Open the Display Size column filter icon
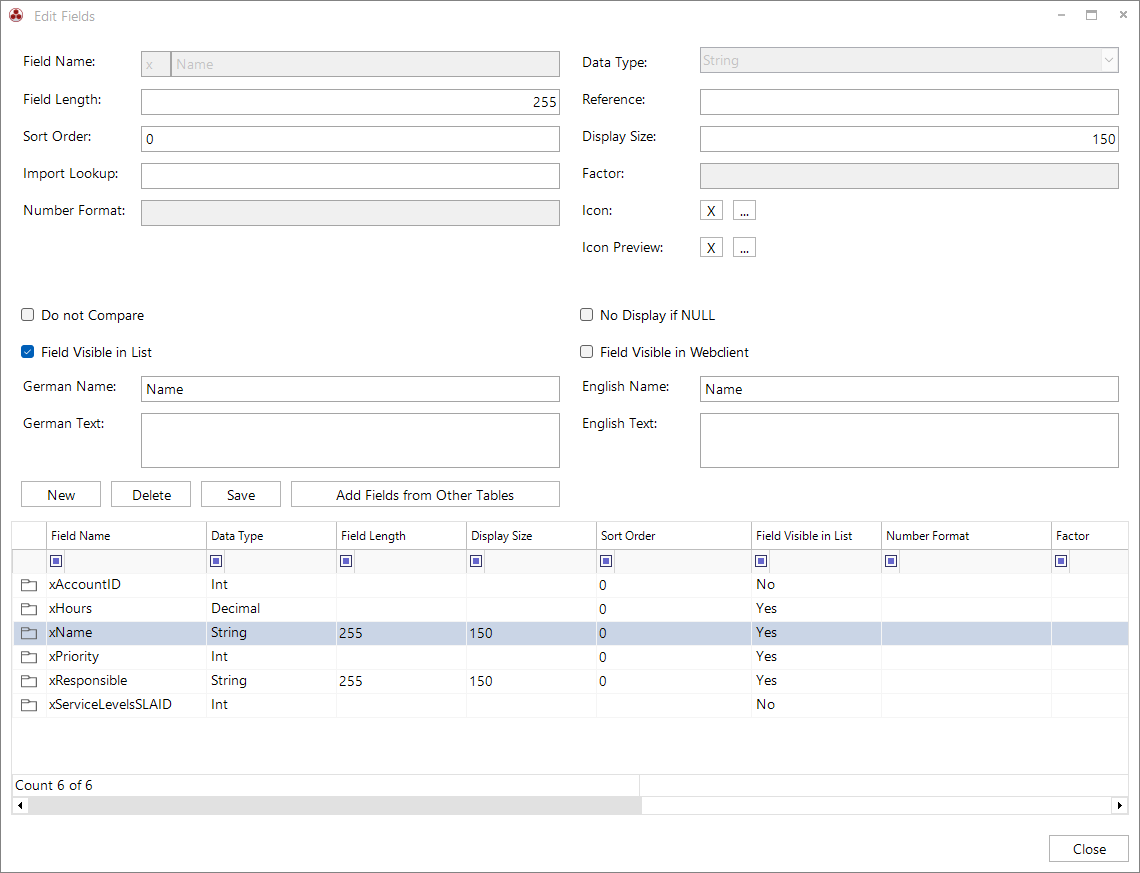This screenshot has width=1140, height=873. [x=476, y=561]
